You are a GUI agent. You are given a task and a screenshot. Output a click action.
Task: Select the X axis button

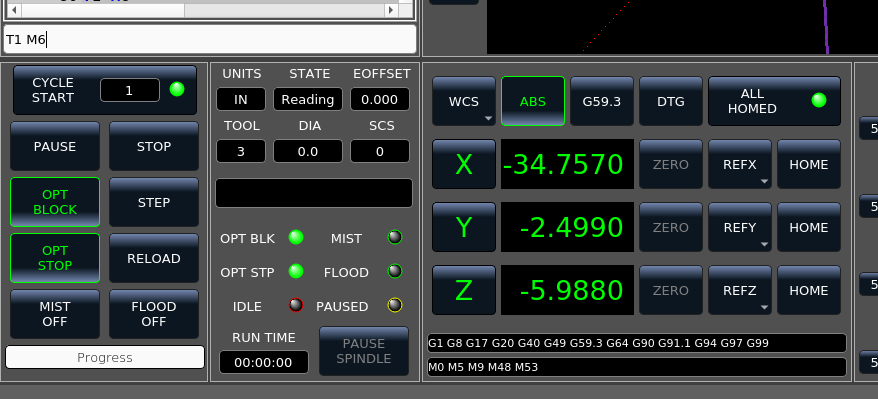[x=464, y=164]
